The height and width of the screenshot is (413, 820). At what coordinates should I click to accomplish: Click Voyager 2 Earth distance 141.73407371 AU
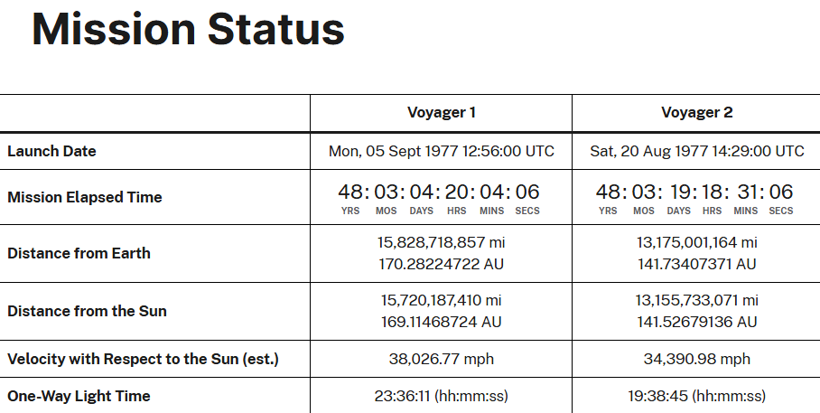(x=696, y=263)
